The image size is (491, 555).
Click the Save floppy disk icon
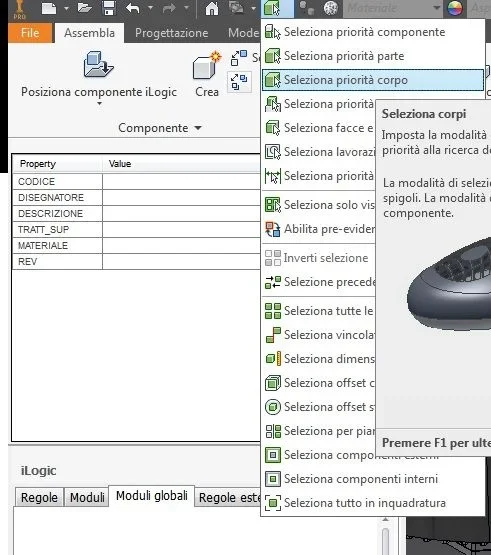109,8
